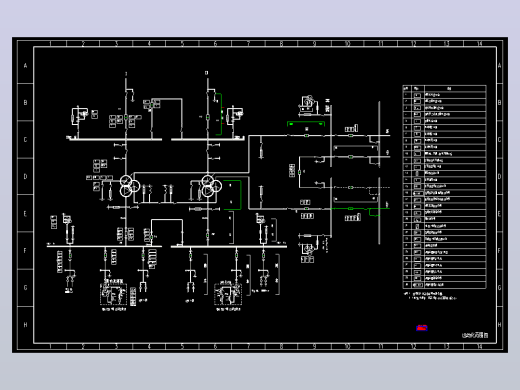The height and width of the screenshot is (390, 520).
Task: Select the right dashed-outline equipment box
Action: [228, 294]
